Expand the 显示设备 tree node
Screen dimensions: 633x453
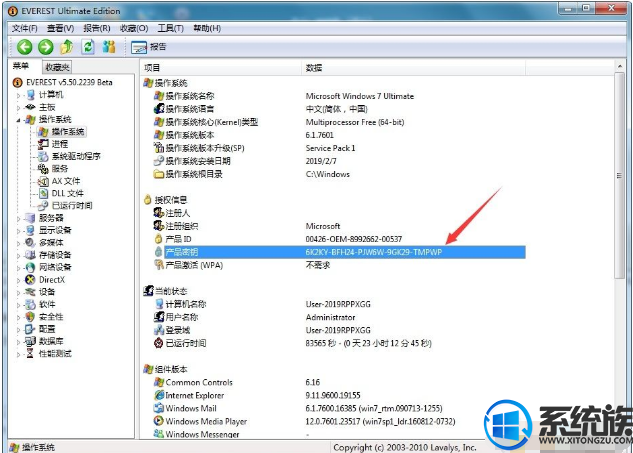pyautogui.click(x=18, y=231)
